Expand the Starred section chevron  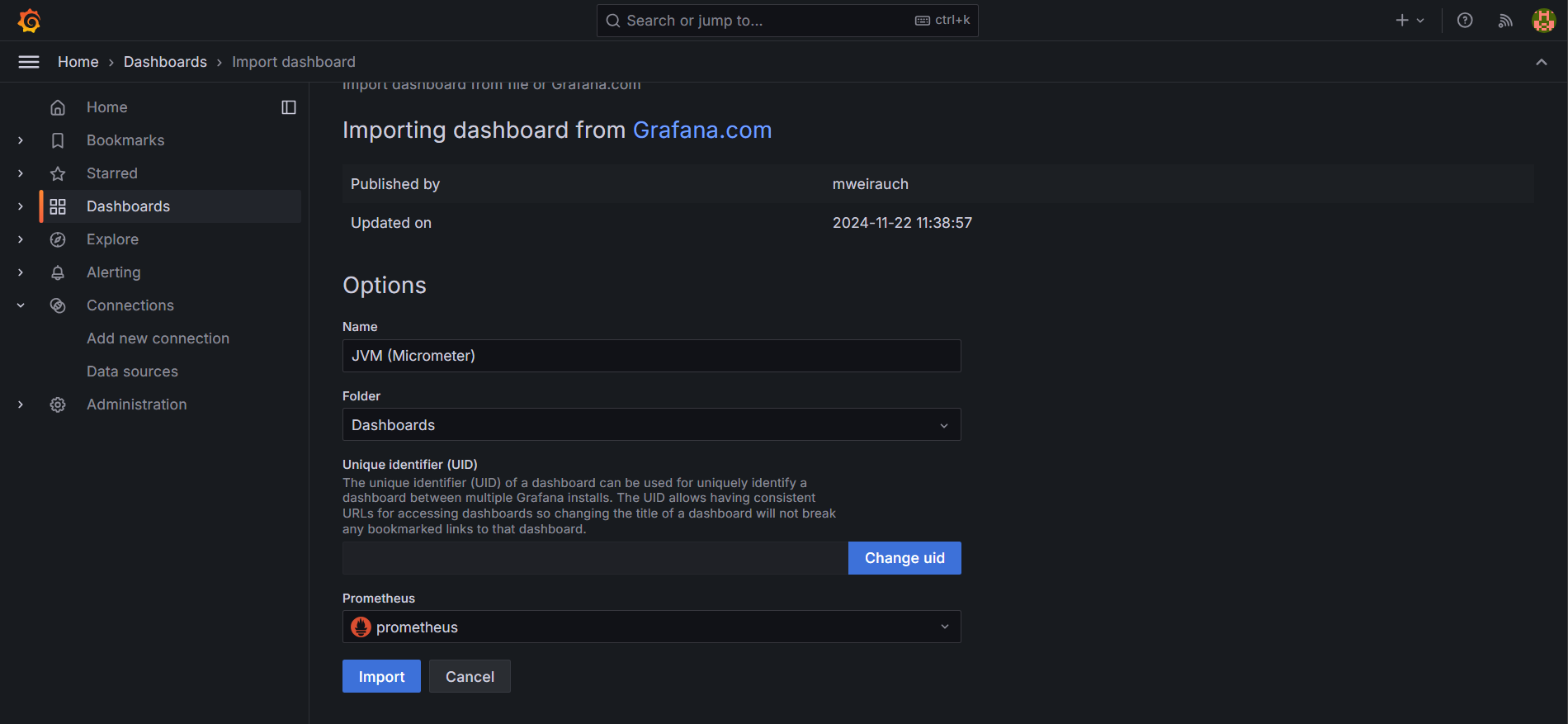click(x=21, y=173)
